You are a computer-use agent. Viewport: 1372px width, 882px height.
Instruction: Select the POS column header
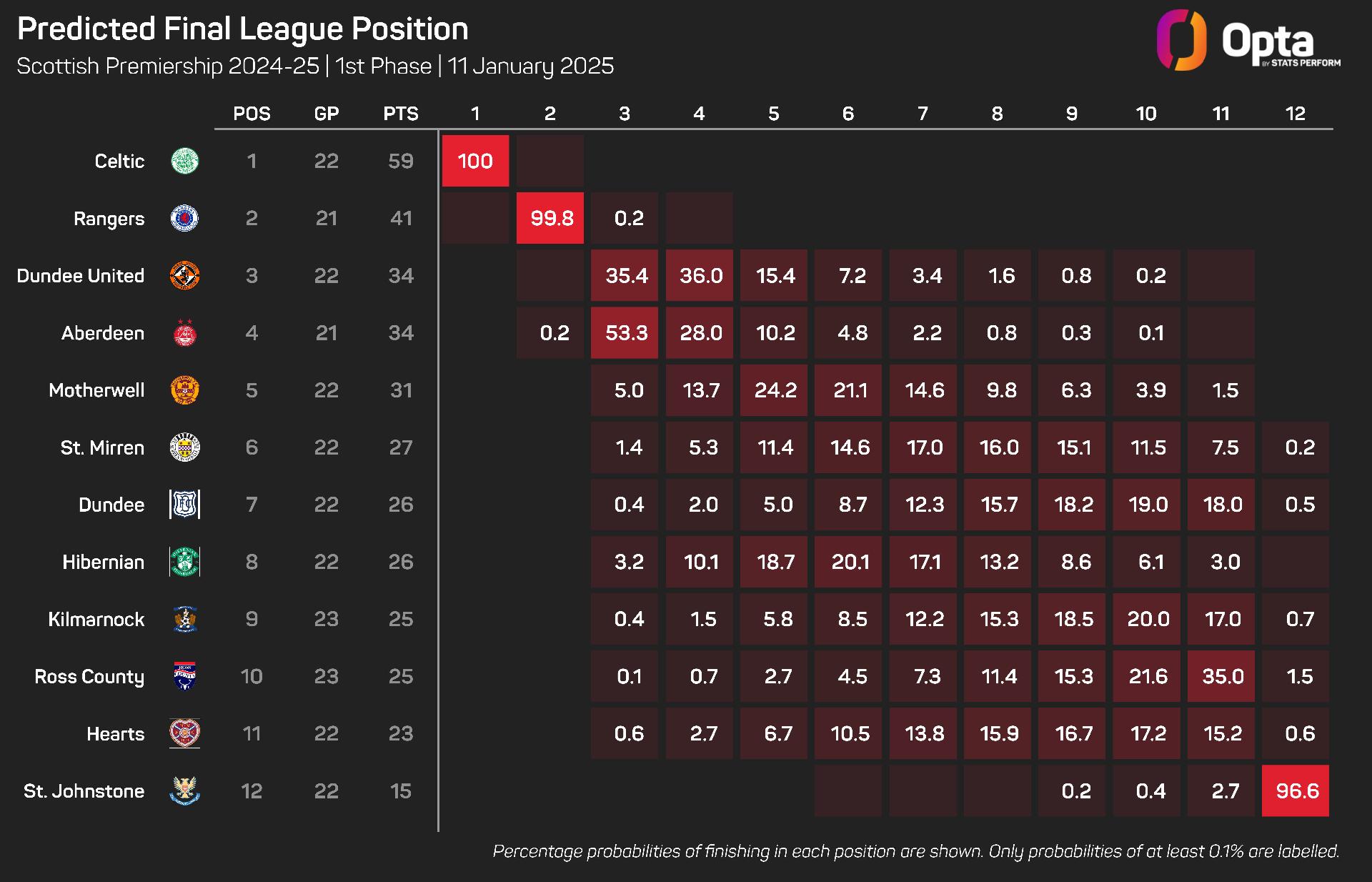point(252,114)
